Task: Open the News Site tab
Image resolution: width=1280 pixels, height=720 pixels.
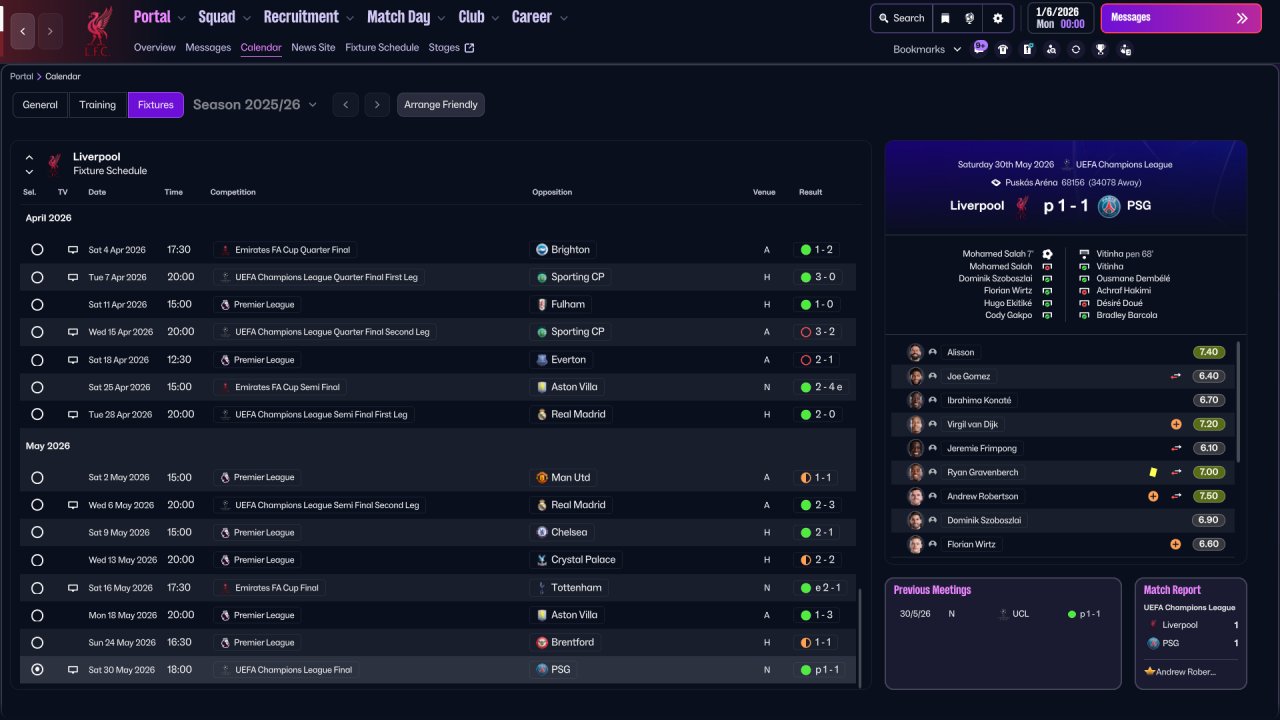Action: point(313,47)
